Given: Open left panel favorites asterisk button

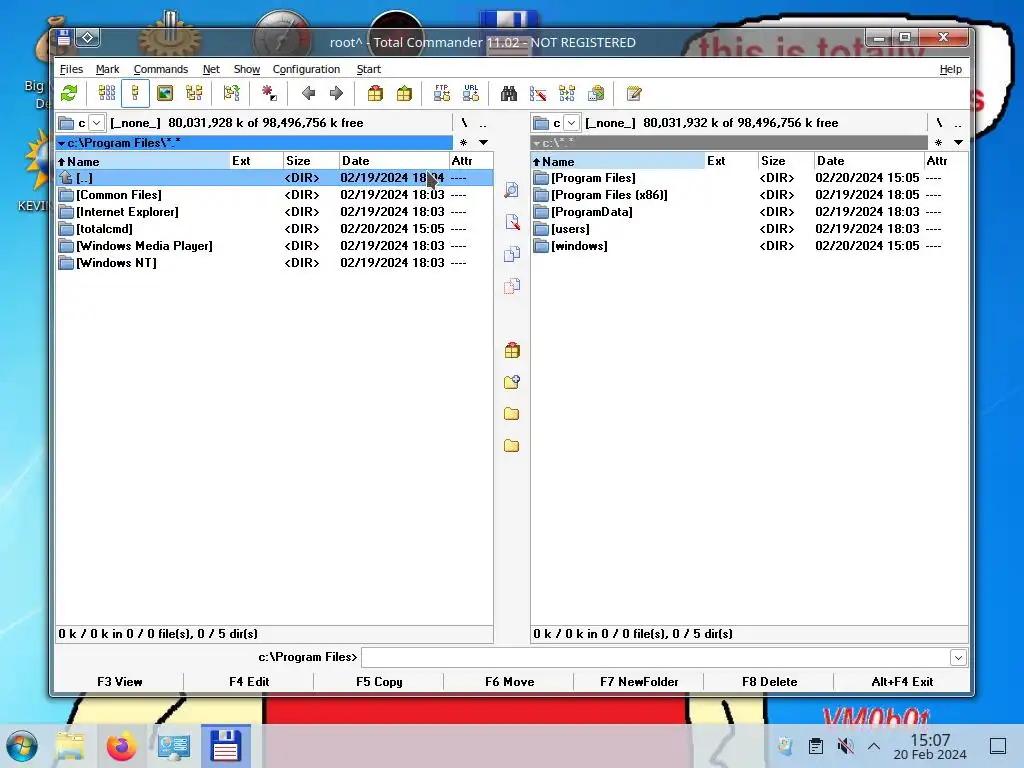Looking at the screenshot, I should point(463,142).
